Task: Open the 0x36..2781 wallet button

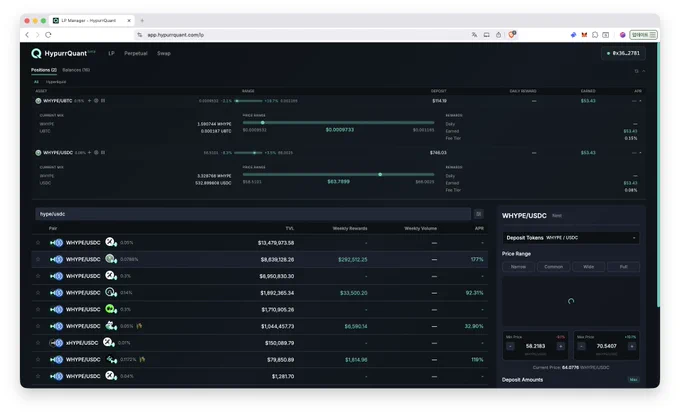Action: 623,53
